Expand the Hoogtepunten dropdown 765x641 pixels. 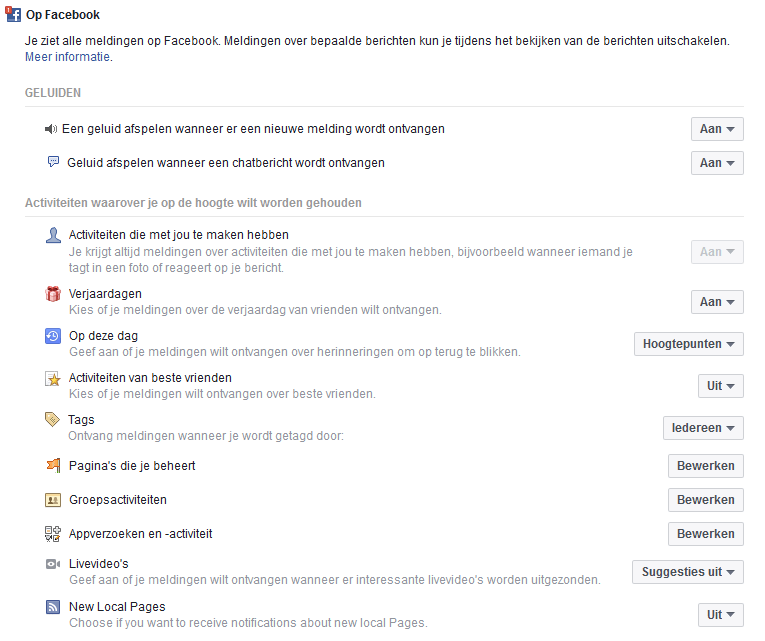pos(689,344)
